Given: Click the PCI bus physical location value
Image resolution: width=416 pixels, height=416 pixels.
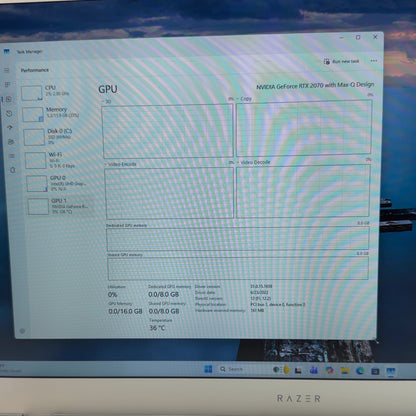Looking at the screenshot, I should 278,304.
